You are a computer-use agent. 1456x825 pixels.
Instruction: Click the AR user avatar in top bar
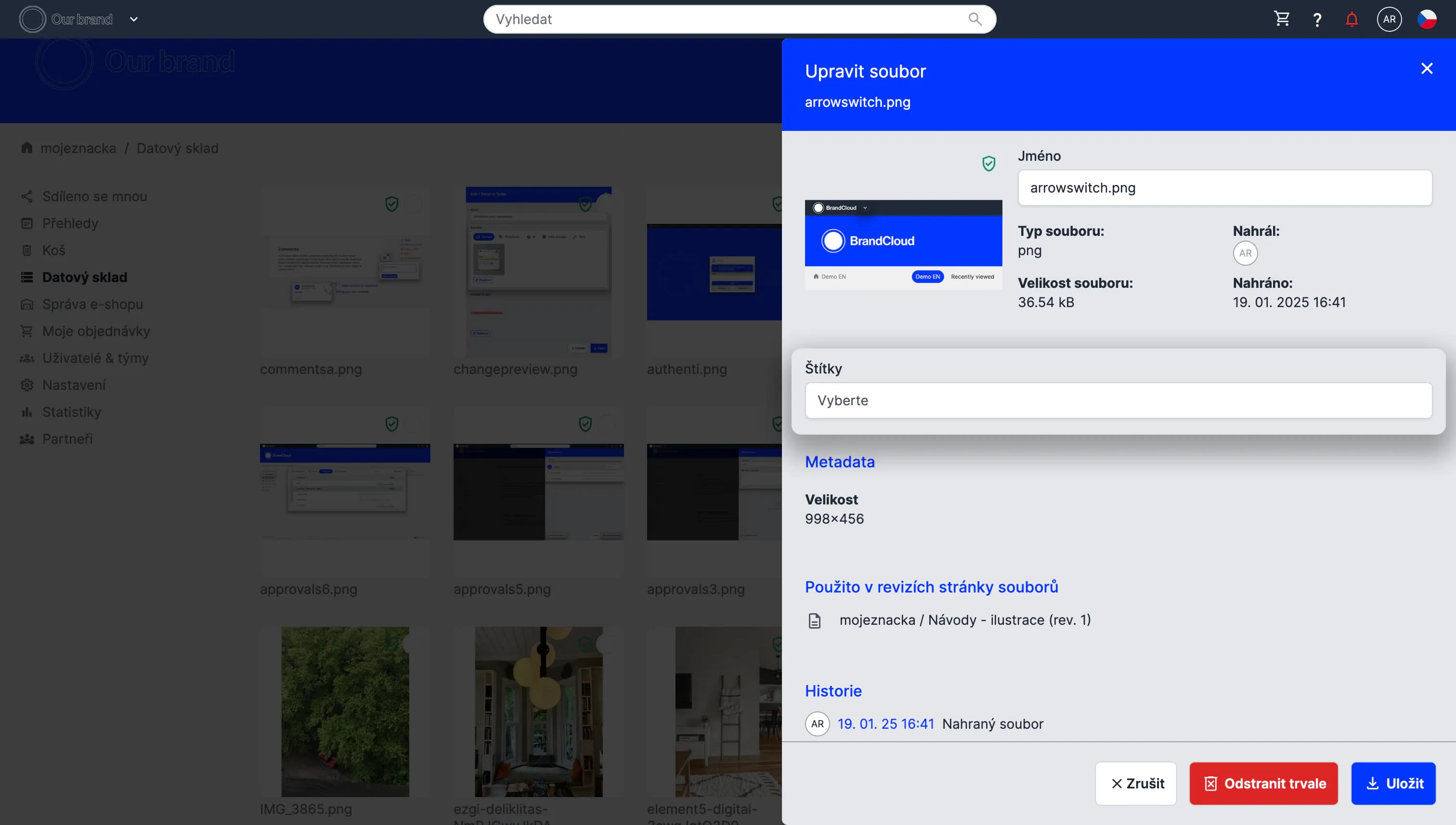pyautogui.click(x=1389, y=19)
